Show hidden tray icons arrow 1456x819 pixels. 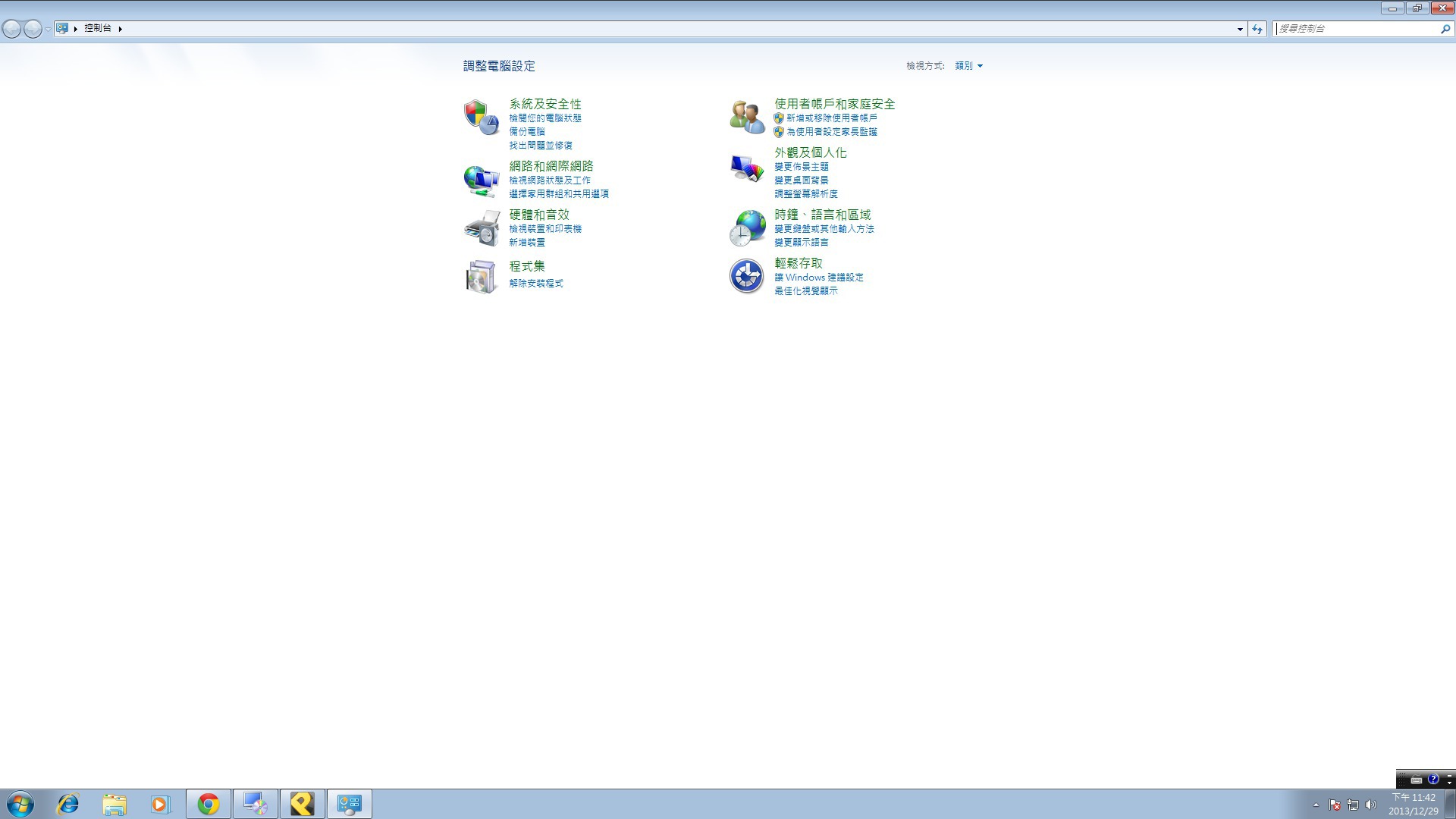(1316, 805)
